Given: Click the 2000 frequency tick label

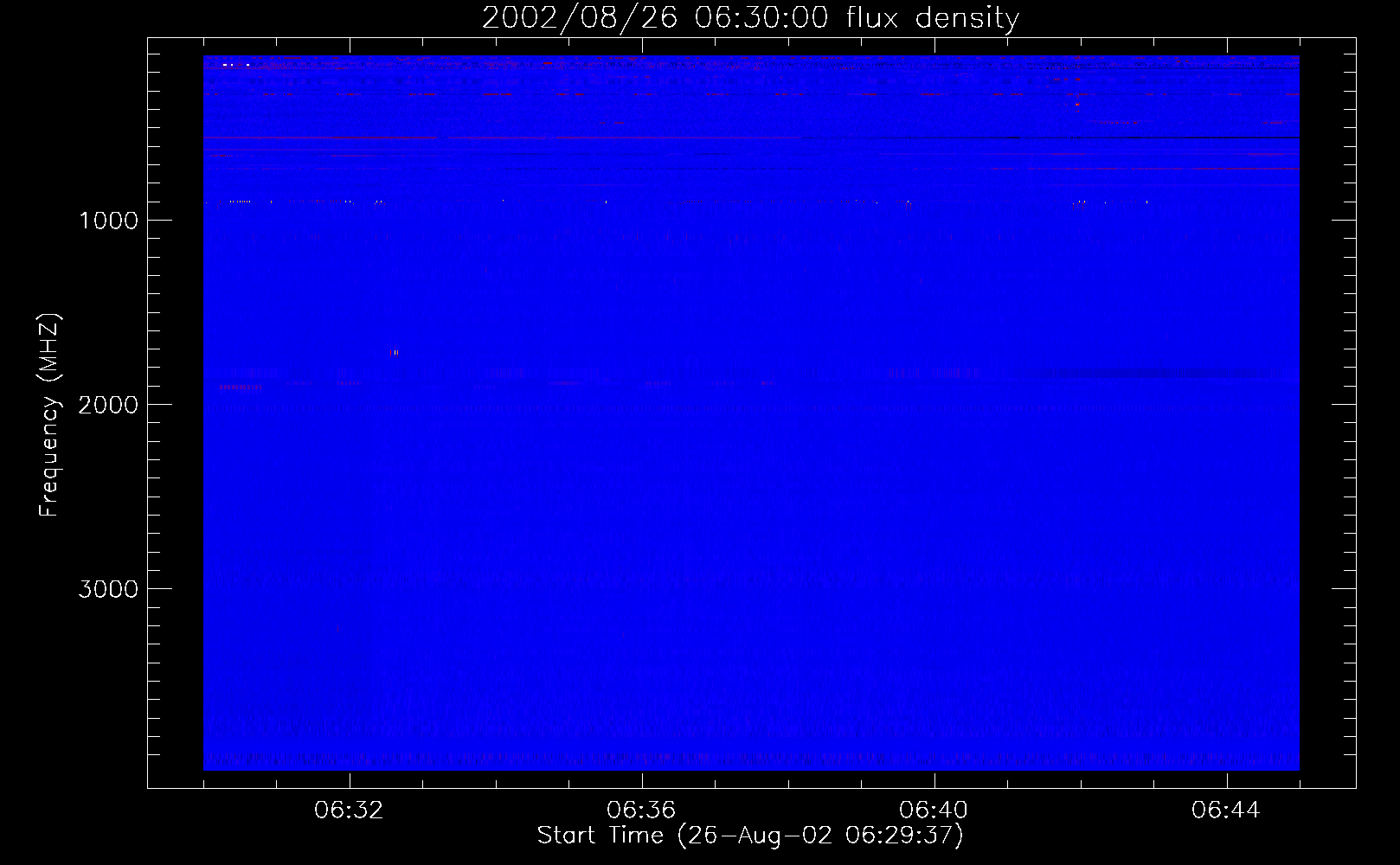Looking at the screenshot, I should tap(108, 405).
